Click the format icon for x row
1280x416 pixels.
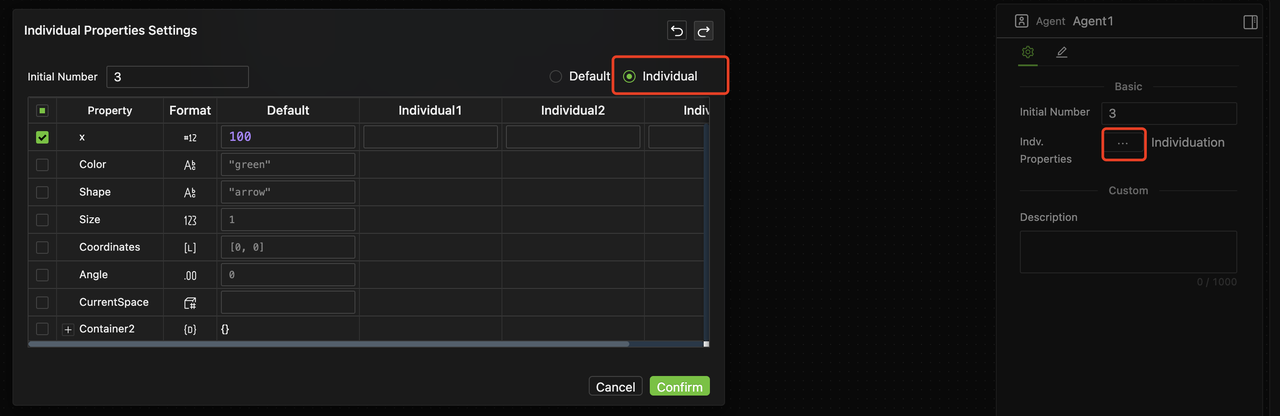point(190,137)
